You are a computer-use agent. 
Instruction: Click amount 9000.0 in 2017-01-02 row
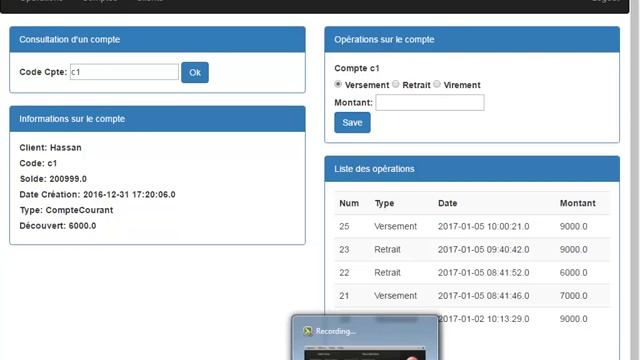[573, 319]
